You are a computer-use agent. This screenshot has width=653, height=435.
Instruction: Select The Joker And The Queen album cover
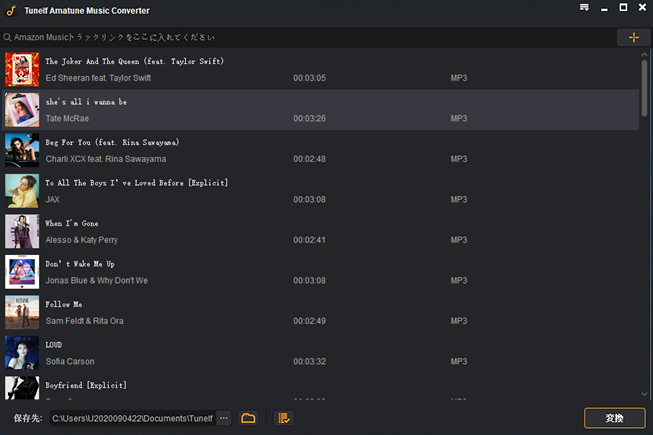tap(22, 69)
